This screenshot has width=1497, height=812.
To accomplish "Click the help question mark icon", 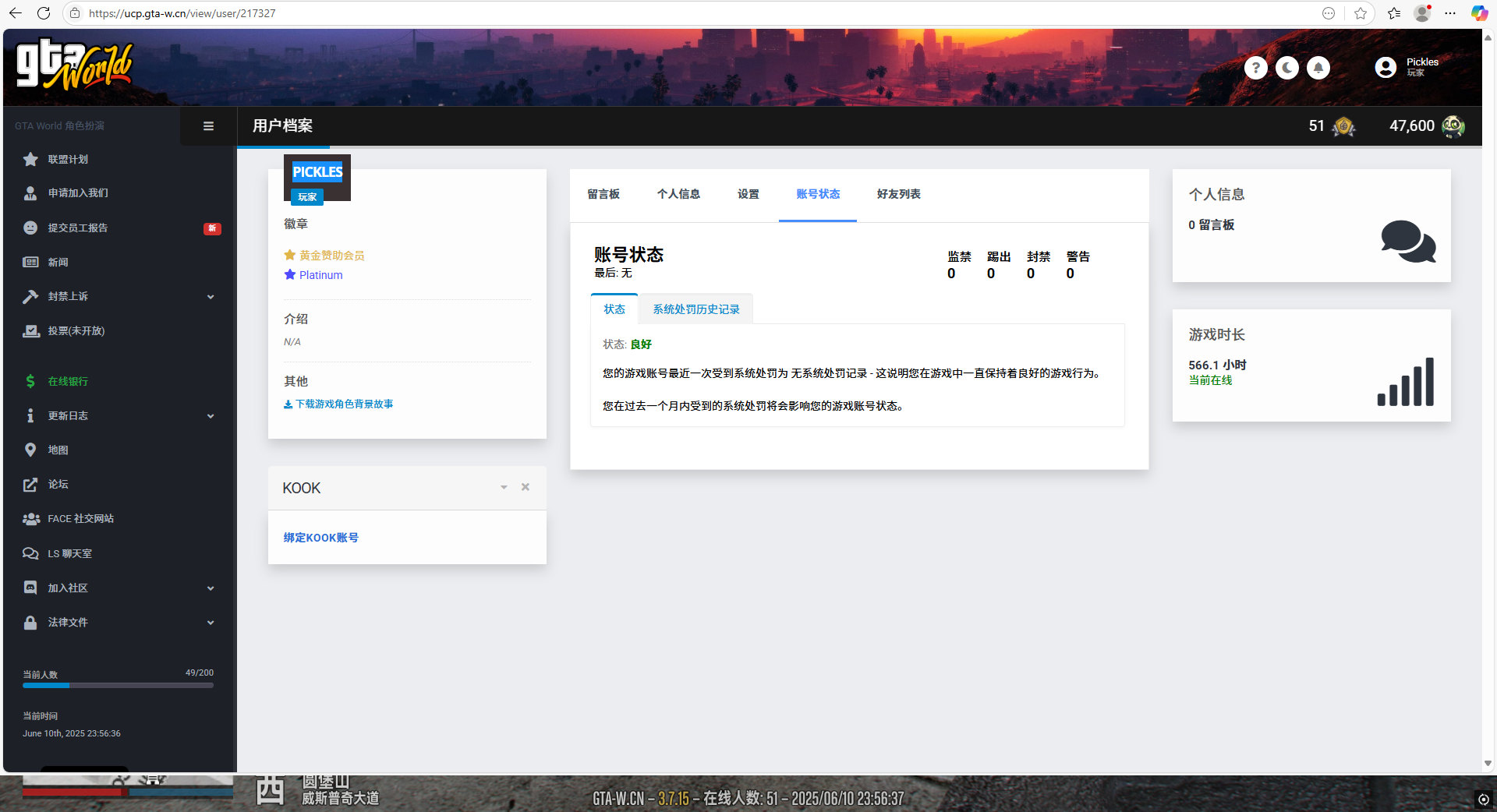I will [1255, 68].
